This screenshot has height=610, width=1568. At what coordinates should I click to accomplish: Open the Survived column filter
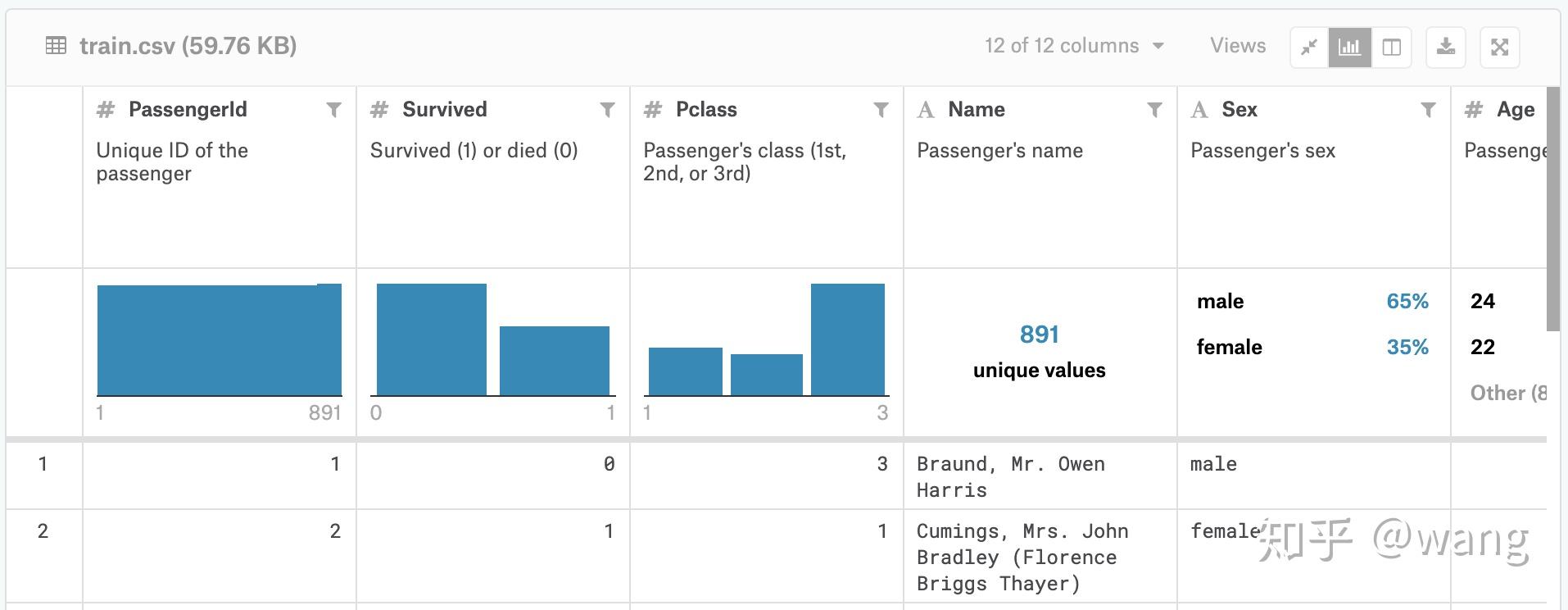(607, 110)
